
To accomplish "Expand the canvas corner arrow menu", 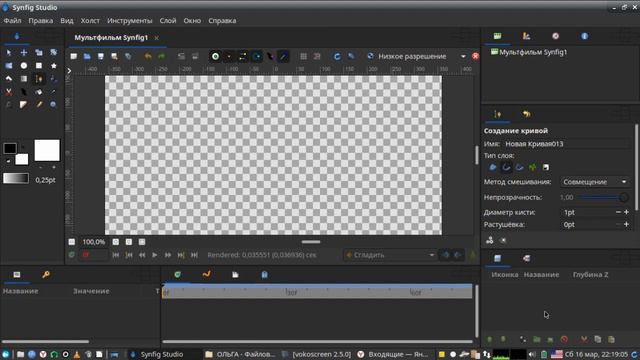I will pyautogui.click(x=69, y=71).
